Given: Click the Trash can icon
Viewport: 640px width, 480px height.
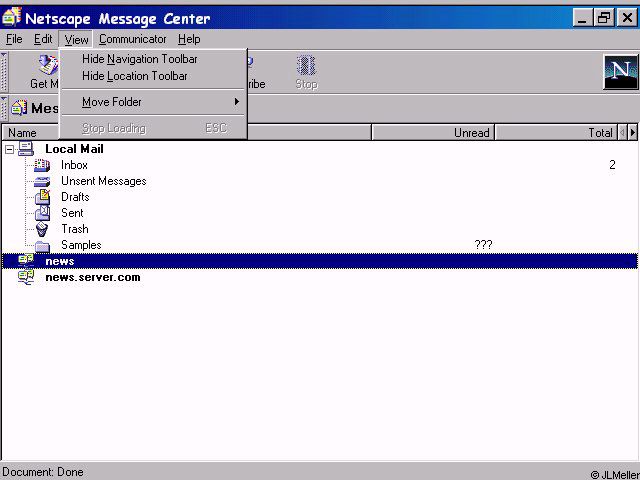Looking at the screenshot, I should 42,229.
